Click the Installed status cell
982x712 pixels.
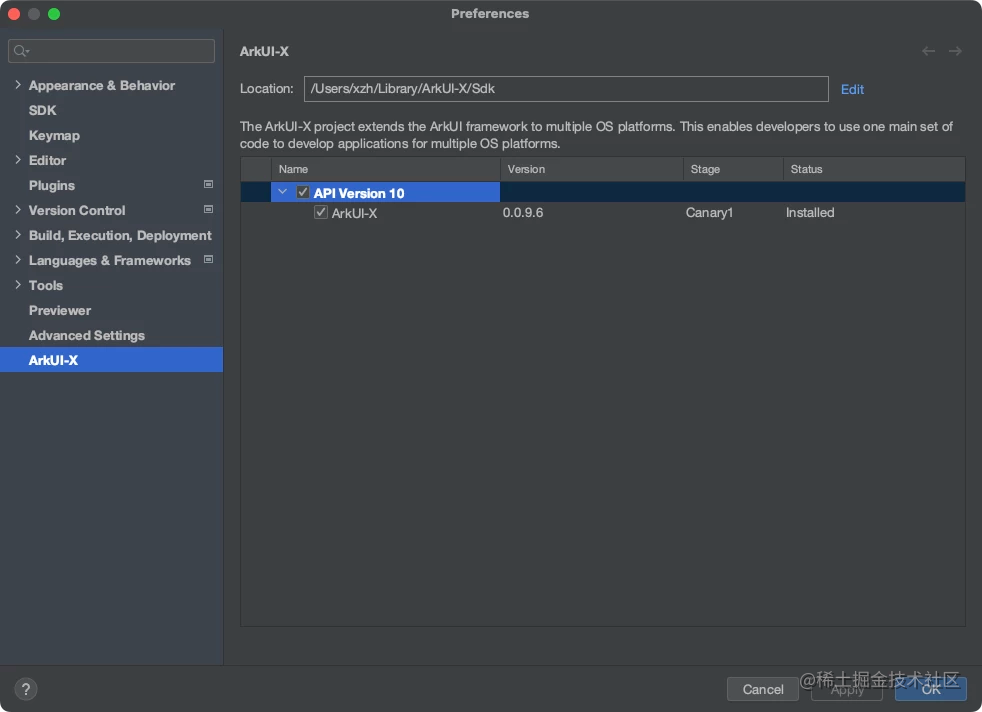click(810, 213)
